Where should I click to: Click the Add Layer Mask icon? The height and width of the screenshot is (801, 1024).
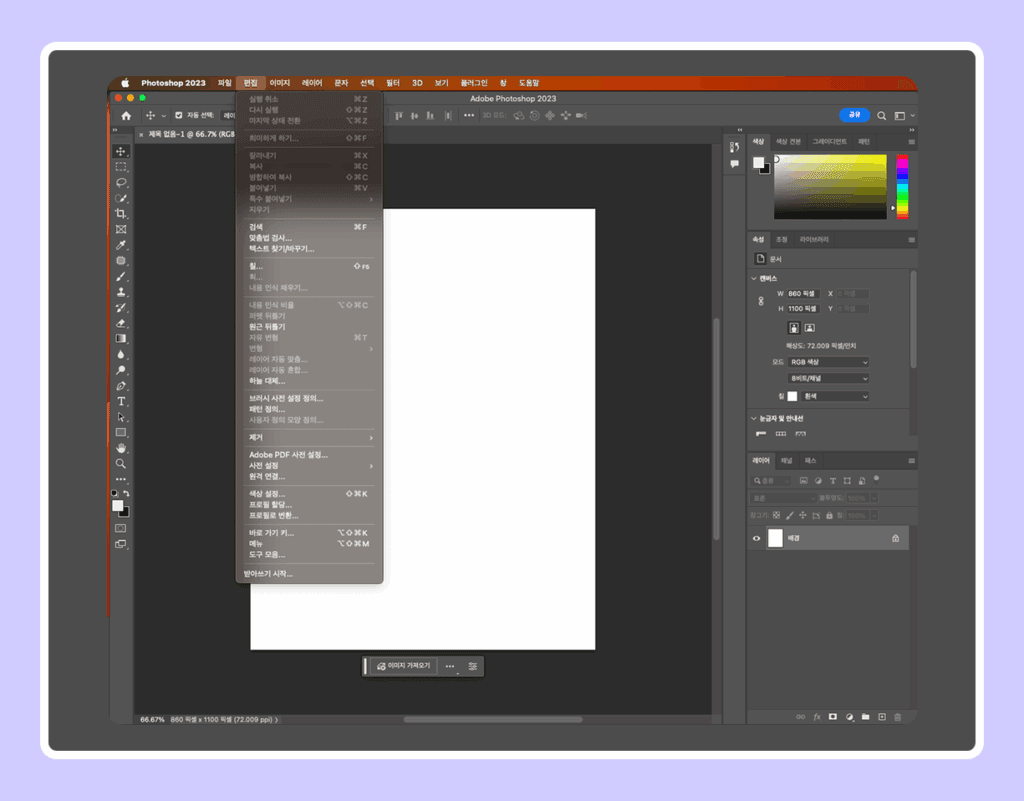click(833, 717)
